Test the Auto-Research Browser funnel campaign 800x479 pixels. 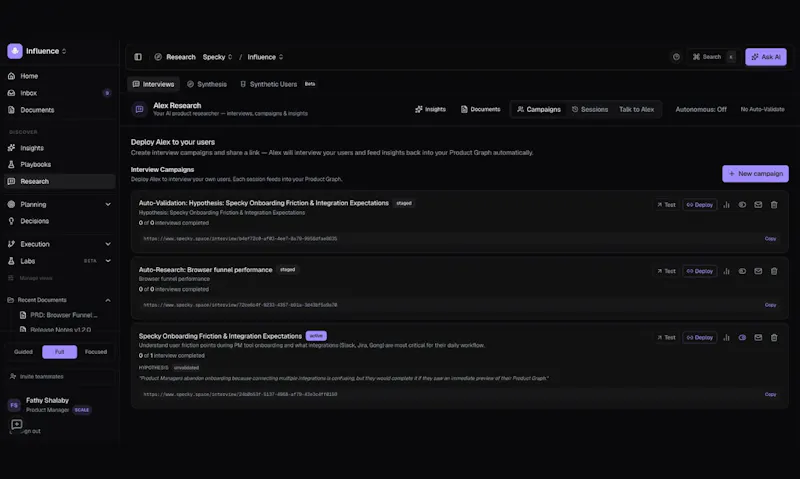tap(666, 271)
